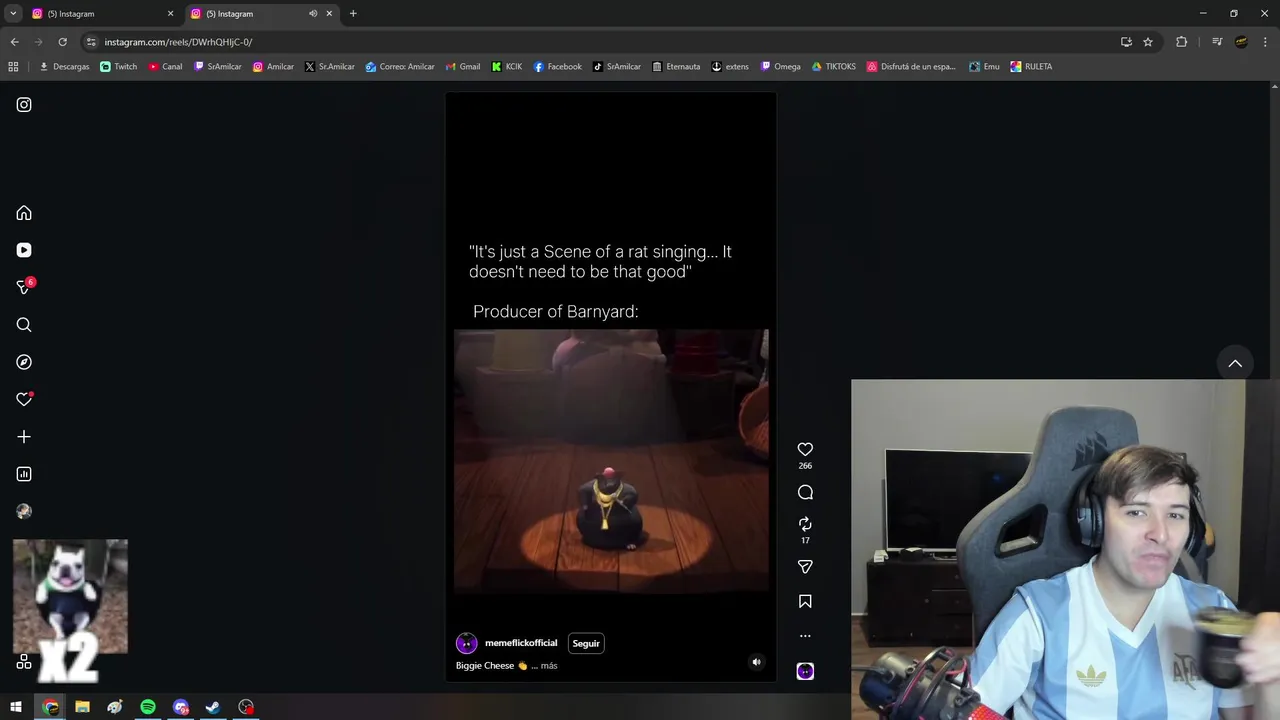Open a new browser tab

[x=353, y=14]
